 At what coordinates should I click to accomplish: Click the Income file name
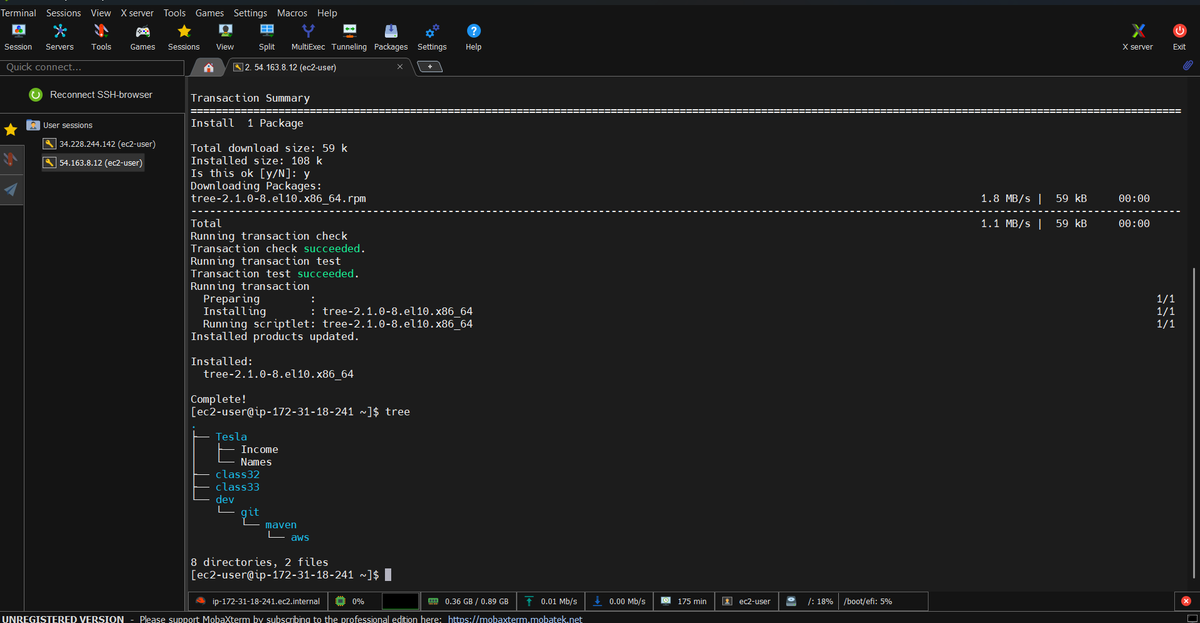(259, 449)
